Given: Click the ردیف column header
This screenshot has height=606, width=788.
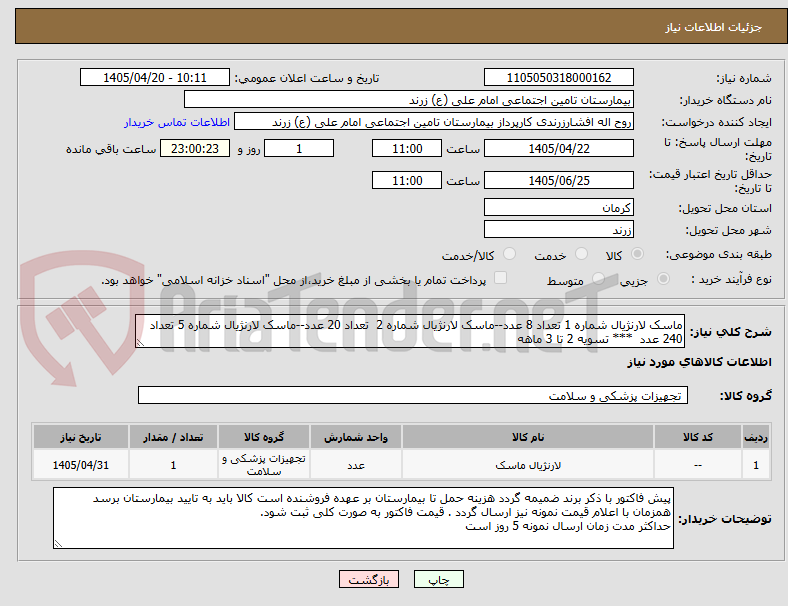Looking at the screenshot, I should pos(755,437).
